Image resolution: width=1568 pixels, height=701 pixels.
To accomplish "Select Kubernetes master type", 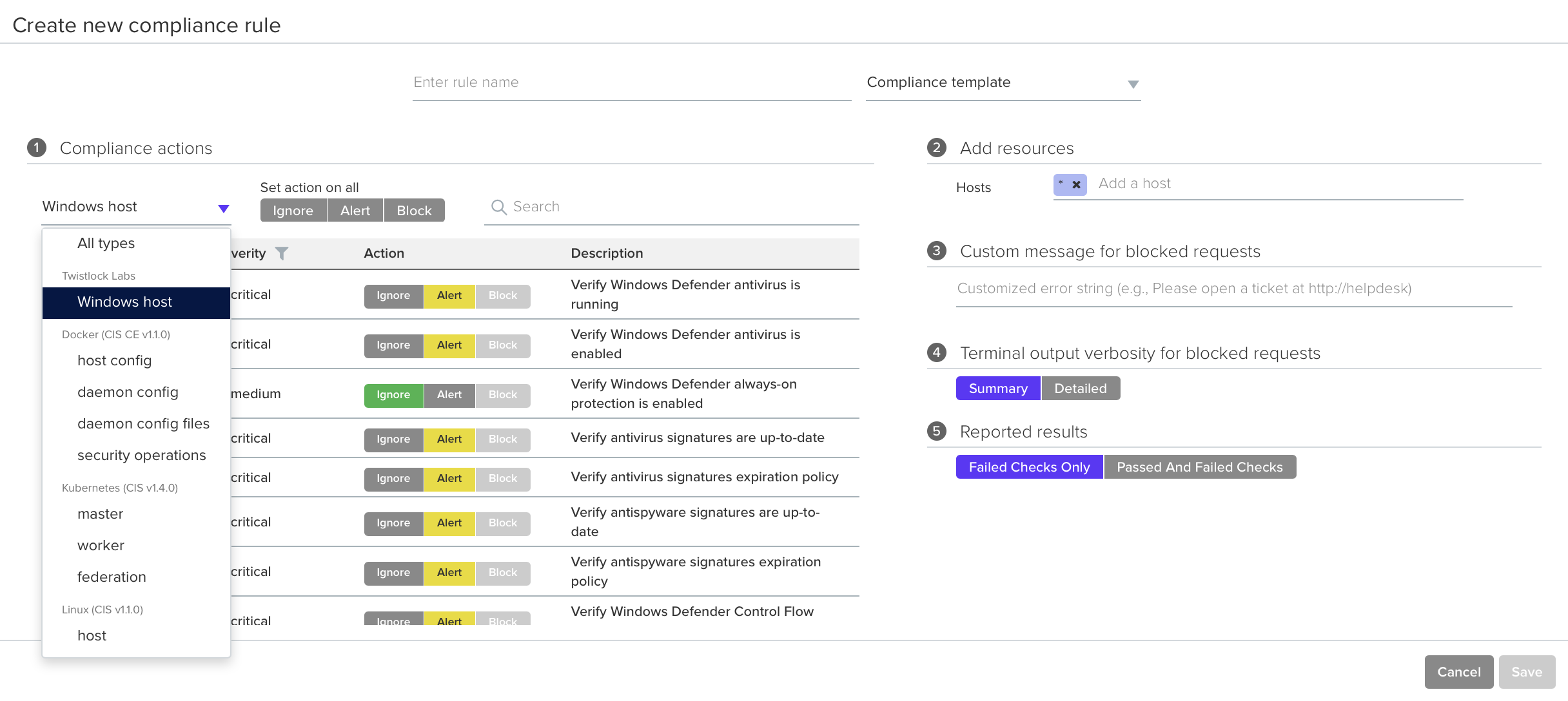I will (x=136, y=514).
